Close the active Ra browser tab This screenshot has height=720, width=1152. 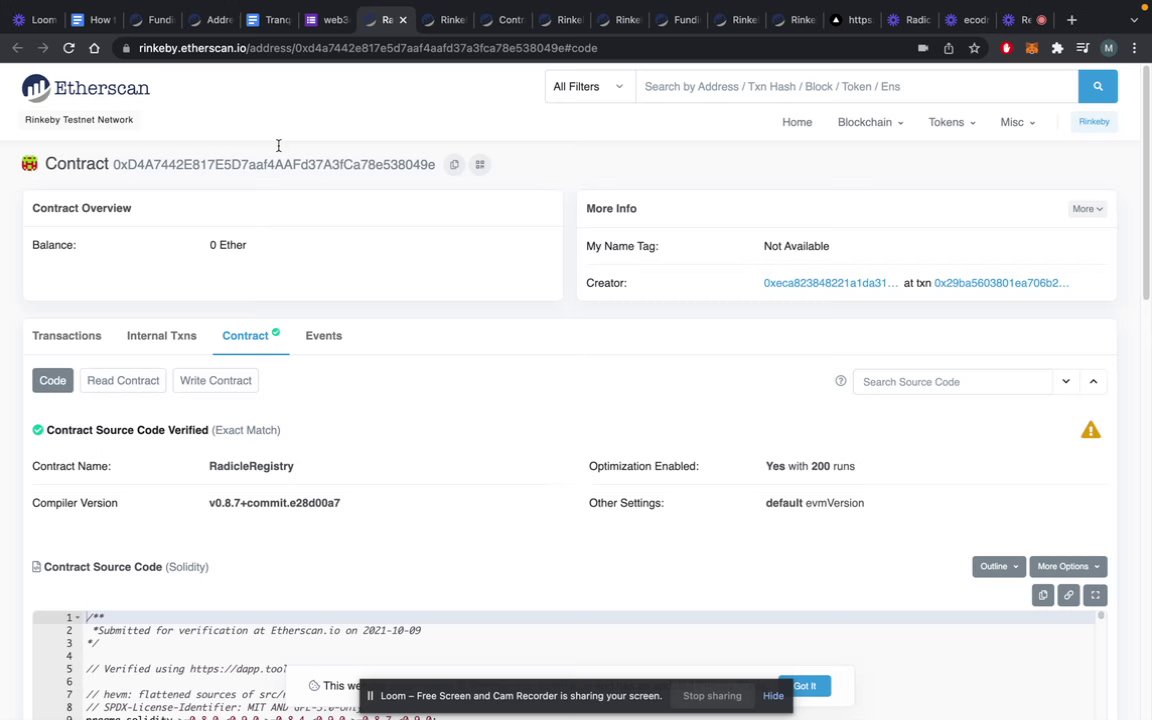coord(403,20)
